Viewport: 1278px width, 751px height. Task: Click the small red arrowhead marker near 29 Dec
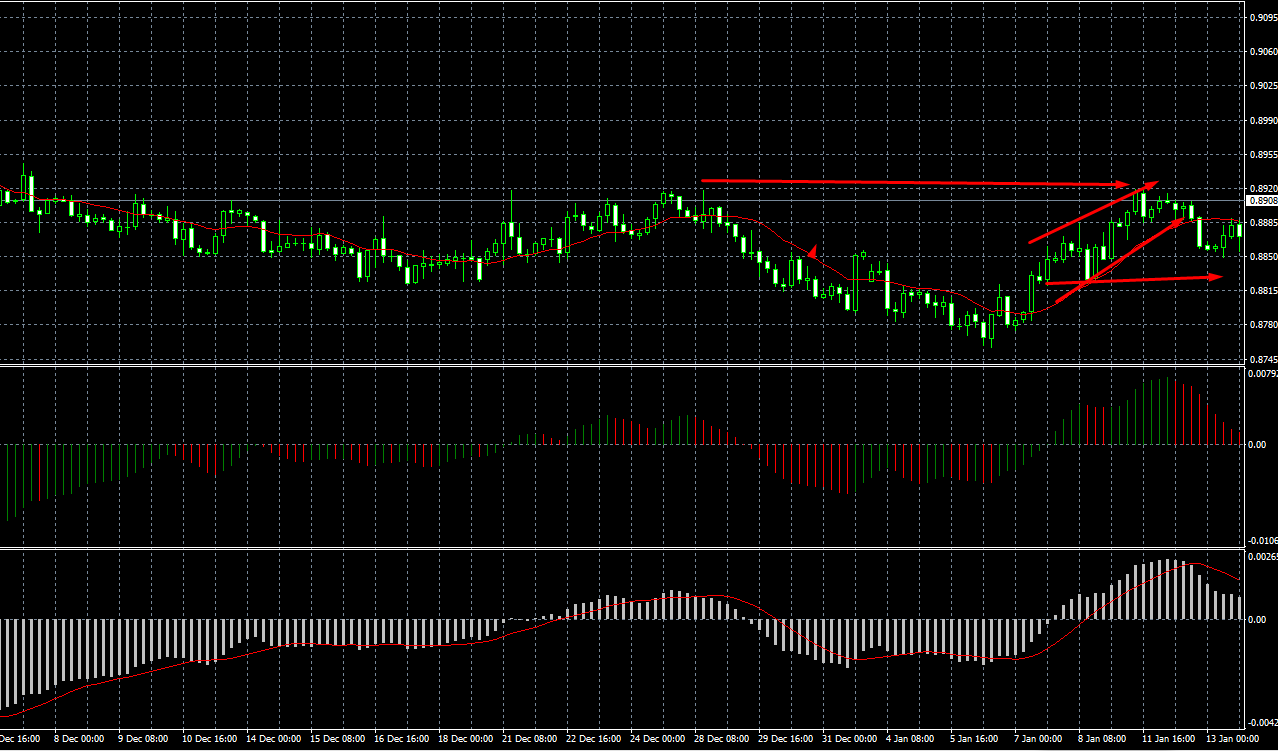tap(814, 253)
